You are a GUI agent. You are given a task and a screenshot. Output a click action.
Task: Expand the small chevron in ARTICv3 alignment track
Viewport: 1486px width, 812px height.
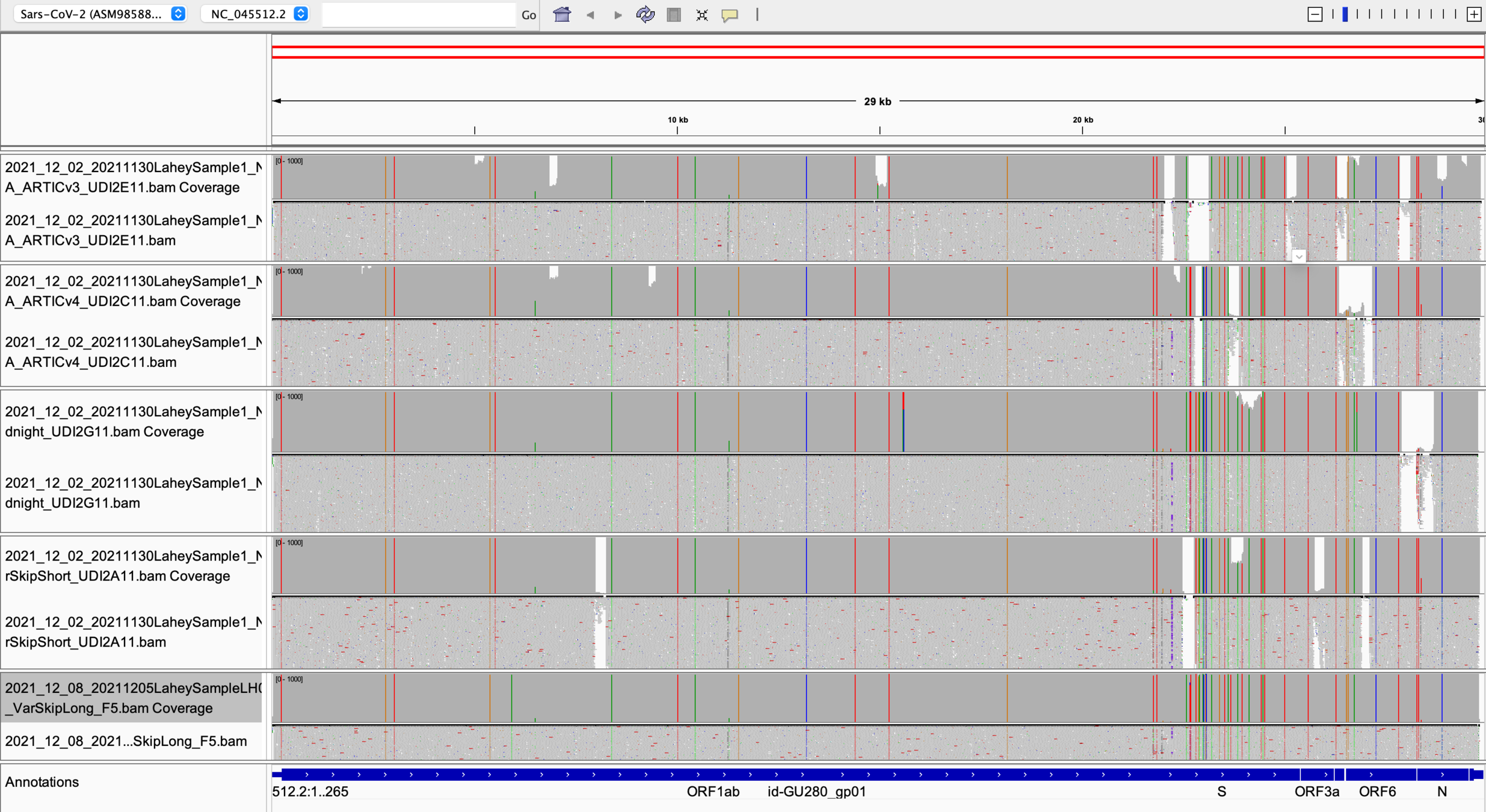(x=1299, y=257)
